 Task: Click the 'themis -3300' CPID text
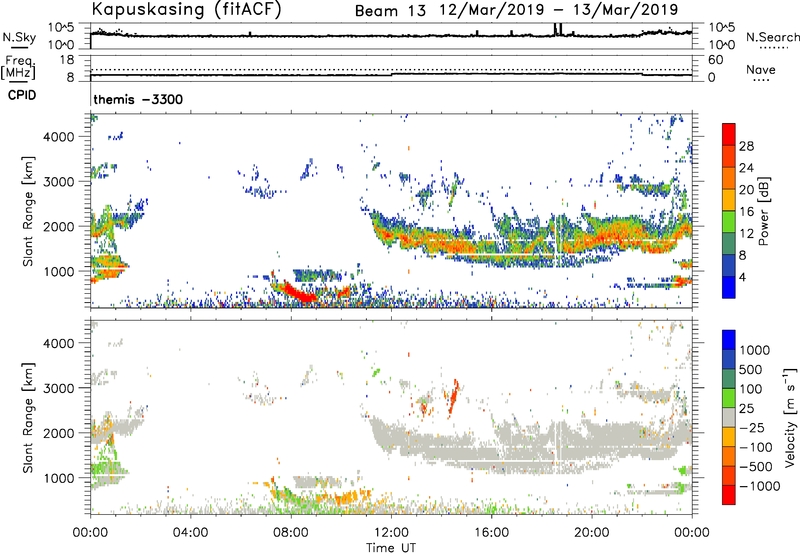pos(138,99)
